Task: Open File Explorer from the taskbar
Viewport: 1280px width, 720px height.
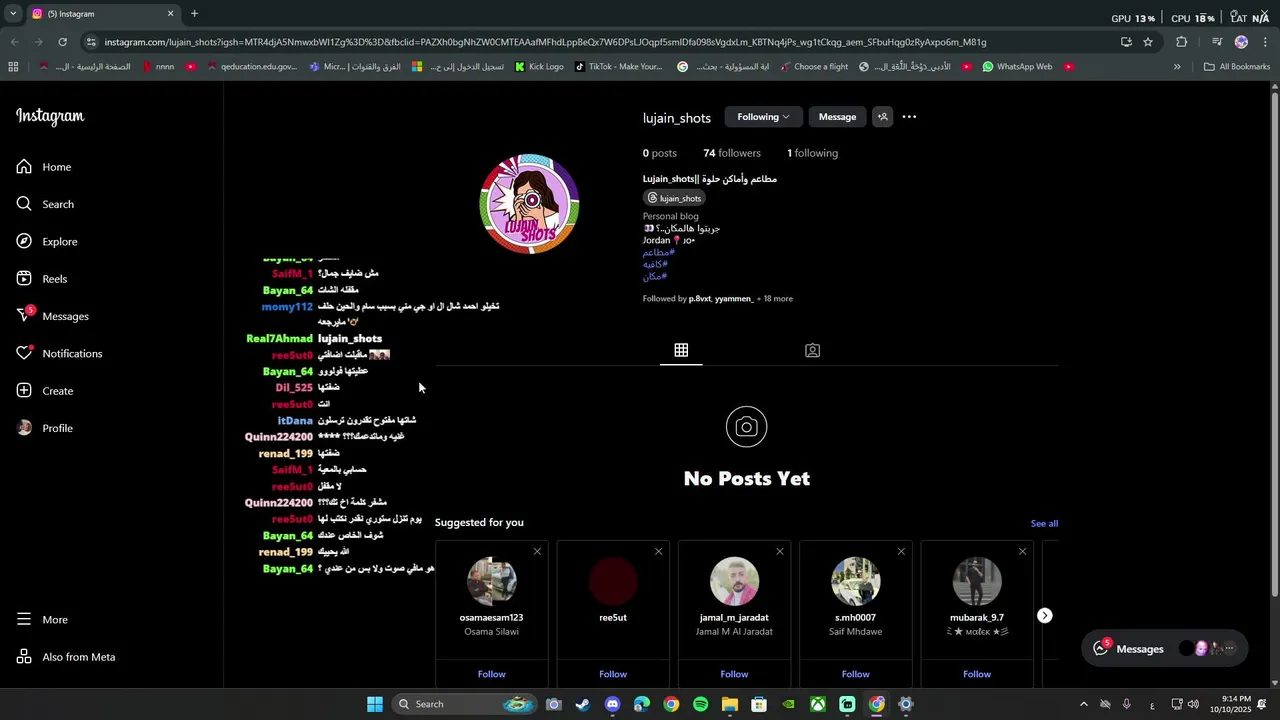Action: coord(730,704)
